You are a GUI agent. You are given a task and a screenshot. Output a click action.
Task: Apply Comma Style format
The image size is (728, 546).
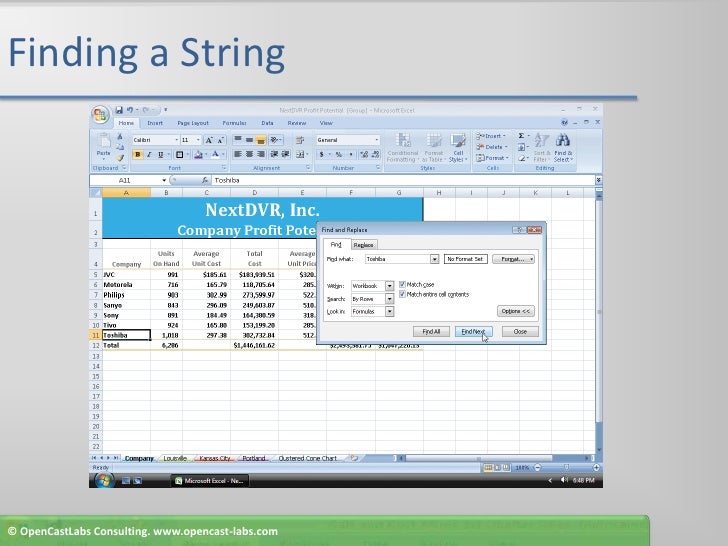[x=351, y=154]
